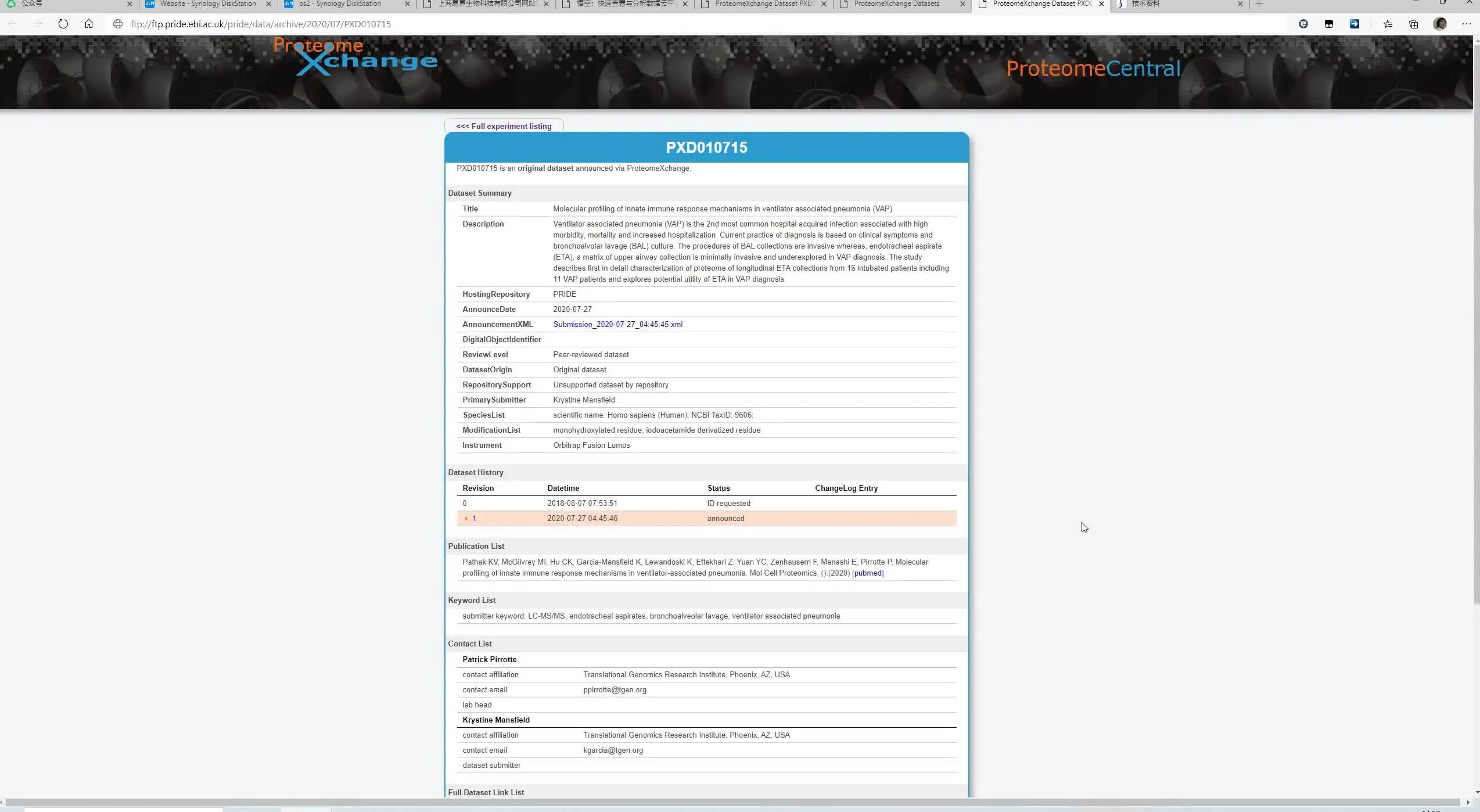Click the browser forward arrow

pos(38,24)
